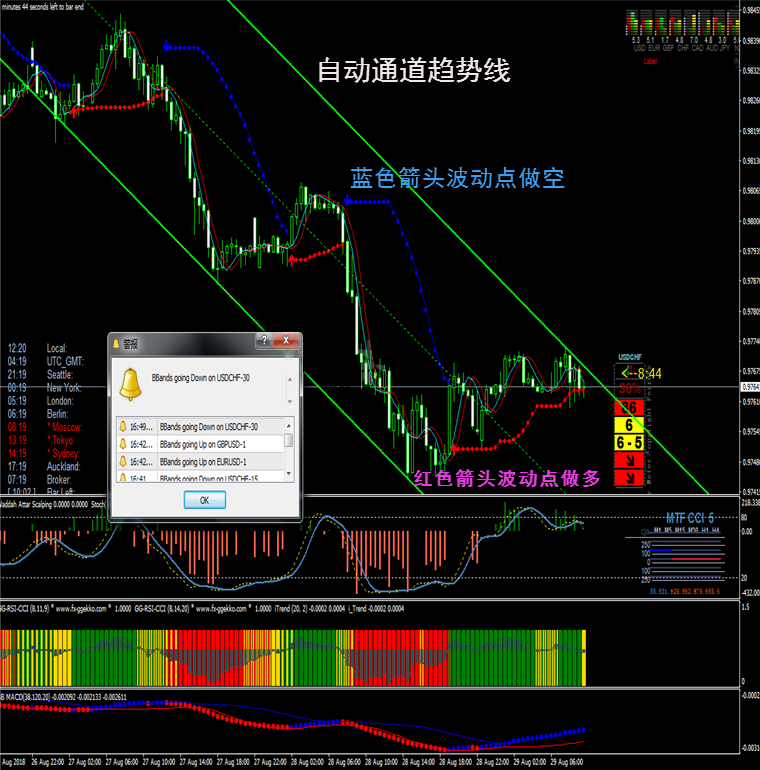760x770 pixels.
Task: Click OK in the alert dialog
Action: click(x=205, y=500)
